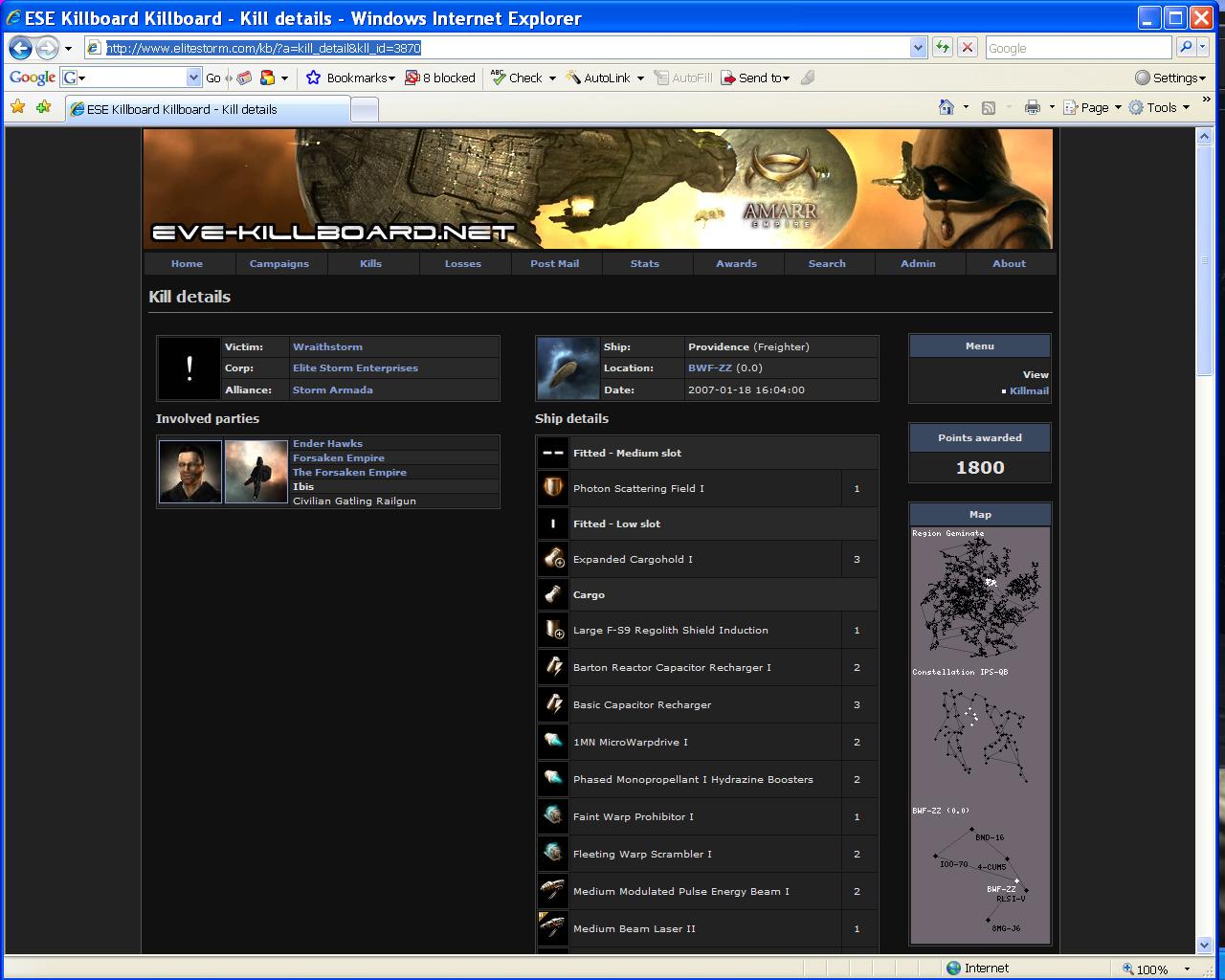Open the search provider dropdown arrow
The image size is (1225, 980).
(1204, 47)
